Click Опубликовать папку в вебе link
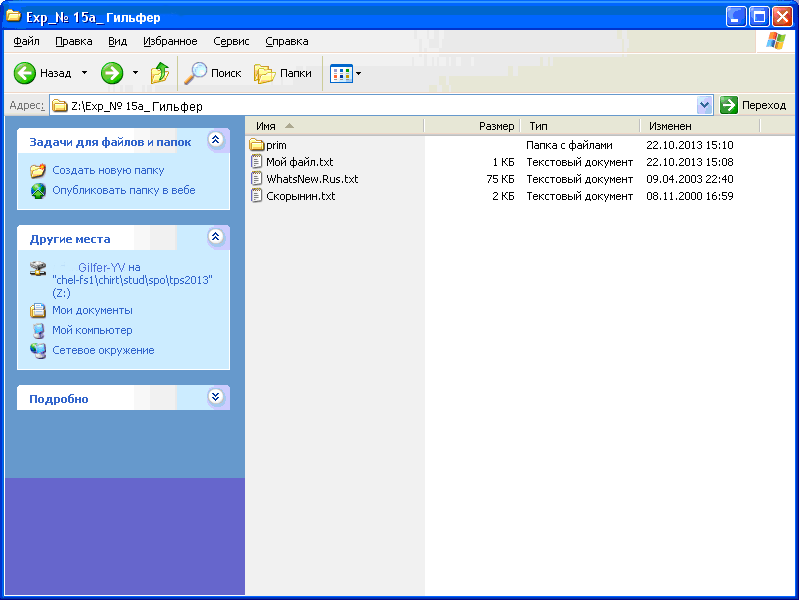Viewport: 799px width, 600px height. click(124, 190)
